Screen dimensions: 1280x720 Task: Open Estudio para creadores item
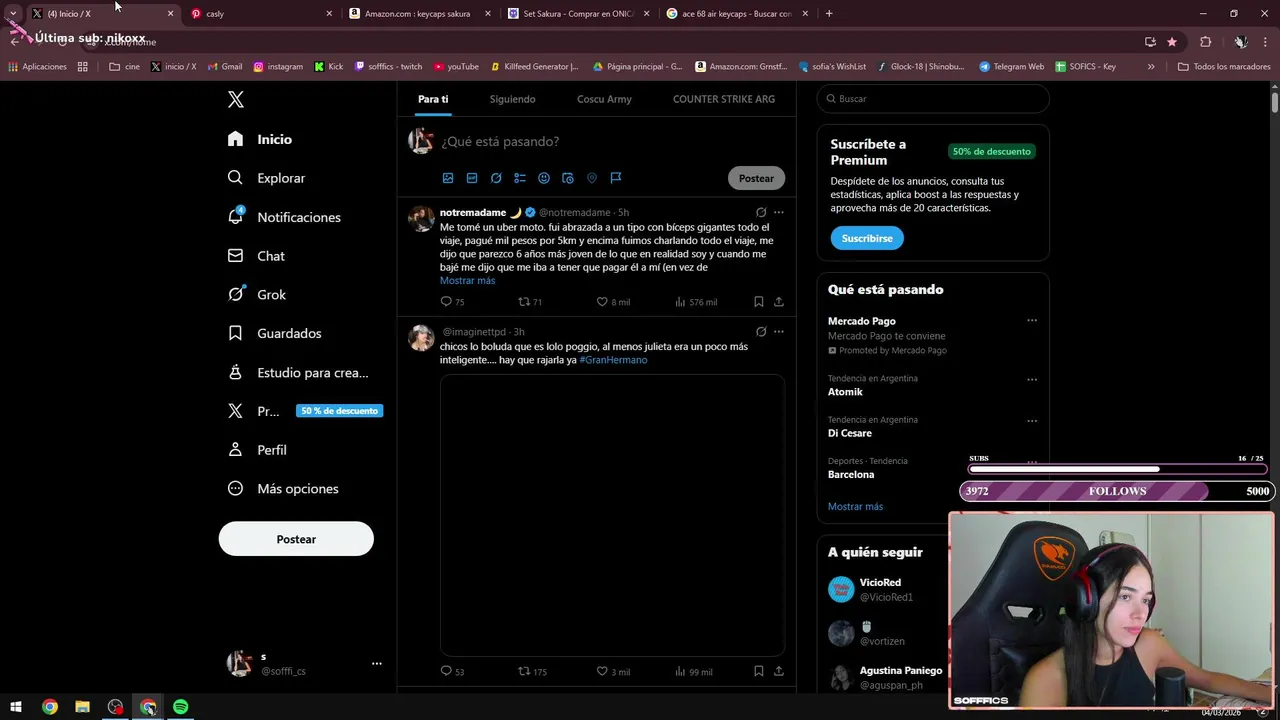click(x=298, y=372)
